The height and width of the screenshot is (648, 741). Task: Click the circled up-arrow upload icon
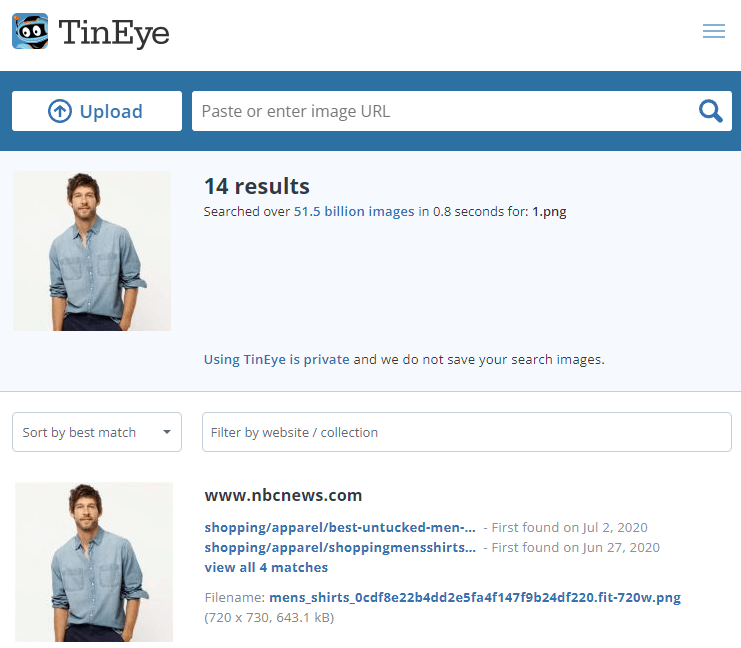pos(60,112)
